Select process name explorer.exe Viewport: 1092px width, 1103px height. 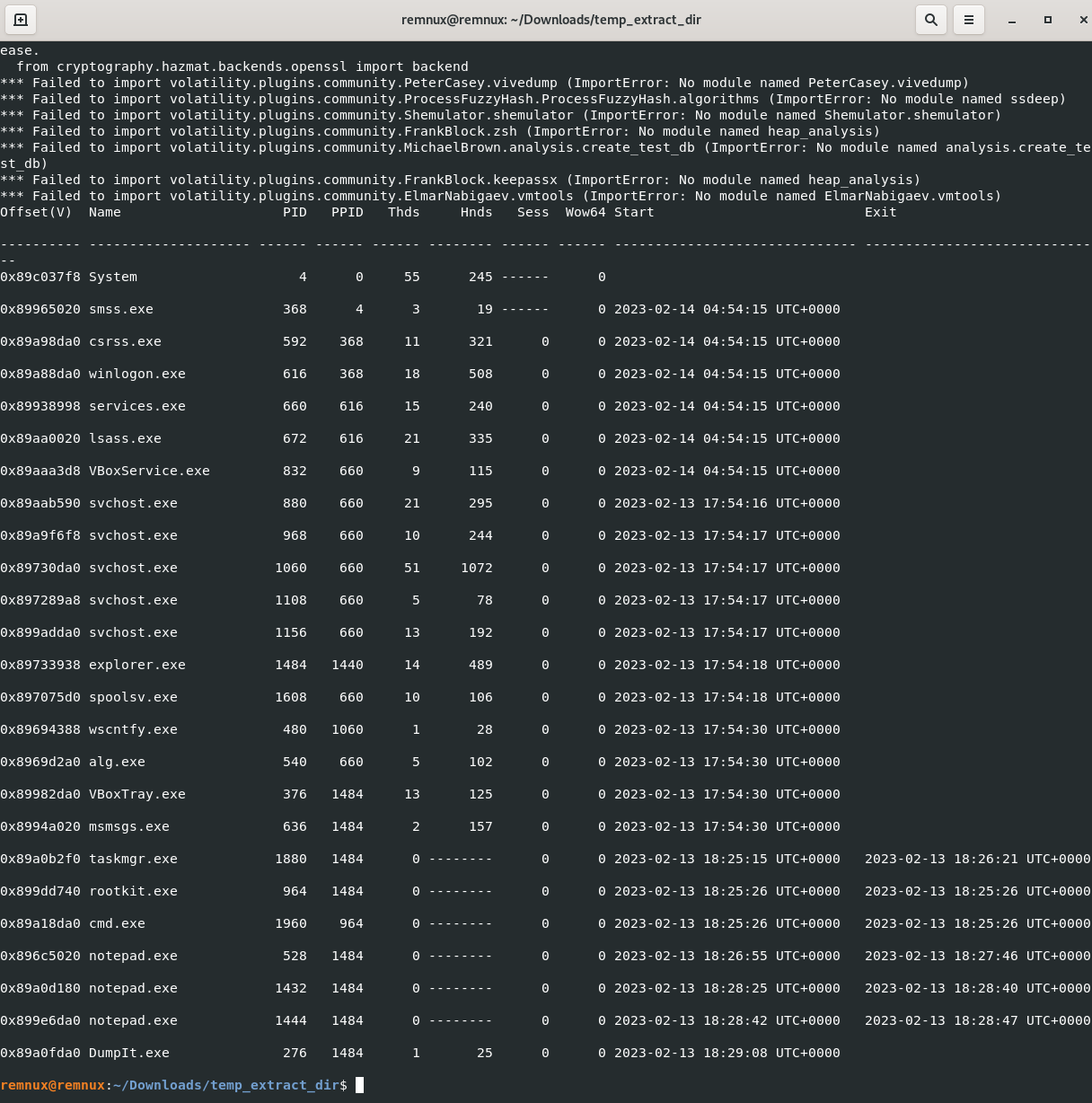[137, 665]
